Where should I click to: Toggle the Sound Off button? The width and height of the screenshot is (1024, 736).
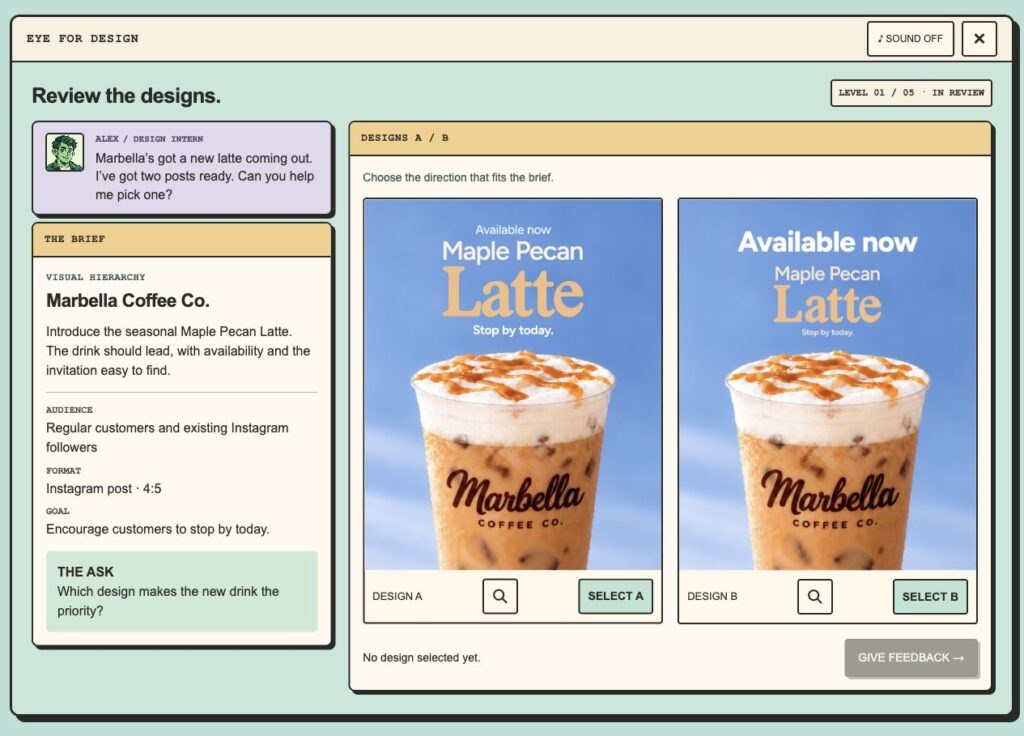[x=910, y=39]
